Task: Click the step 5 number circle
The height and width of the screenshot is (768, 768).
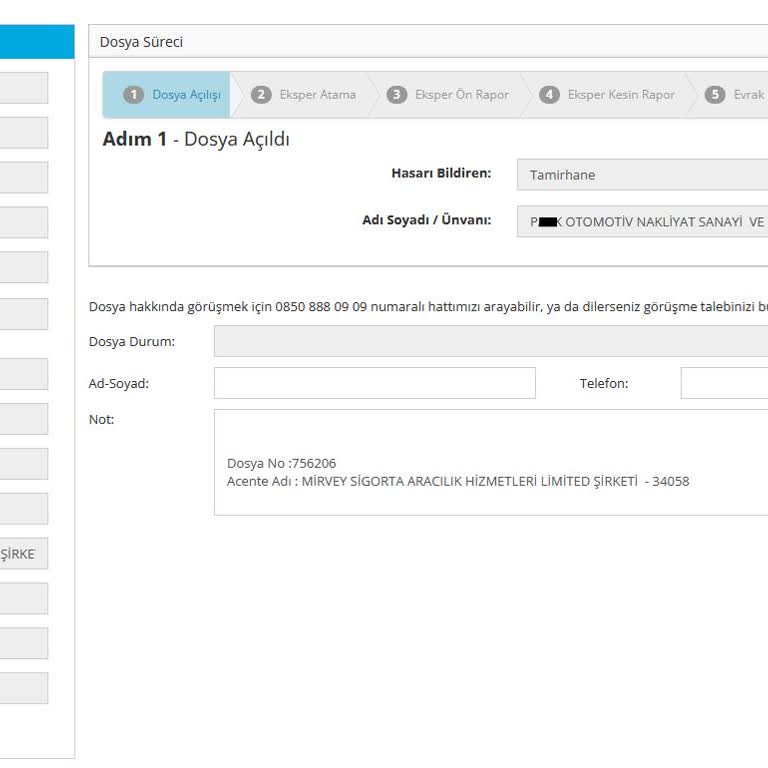Action: tap(714, 95)
